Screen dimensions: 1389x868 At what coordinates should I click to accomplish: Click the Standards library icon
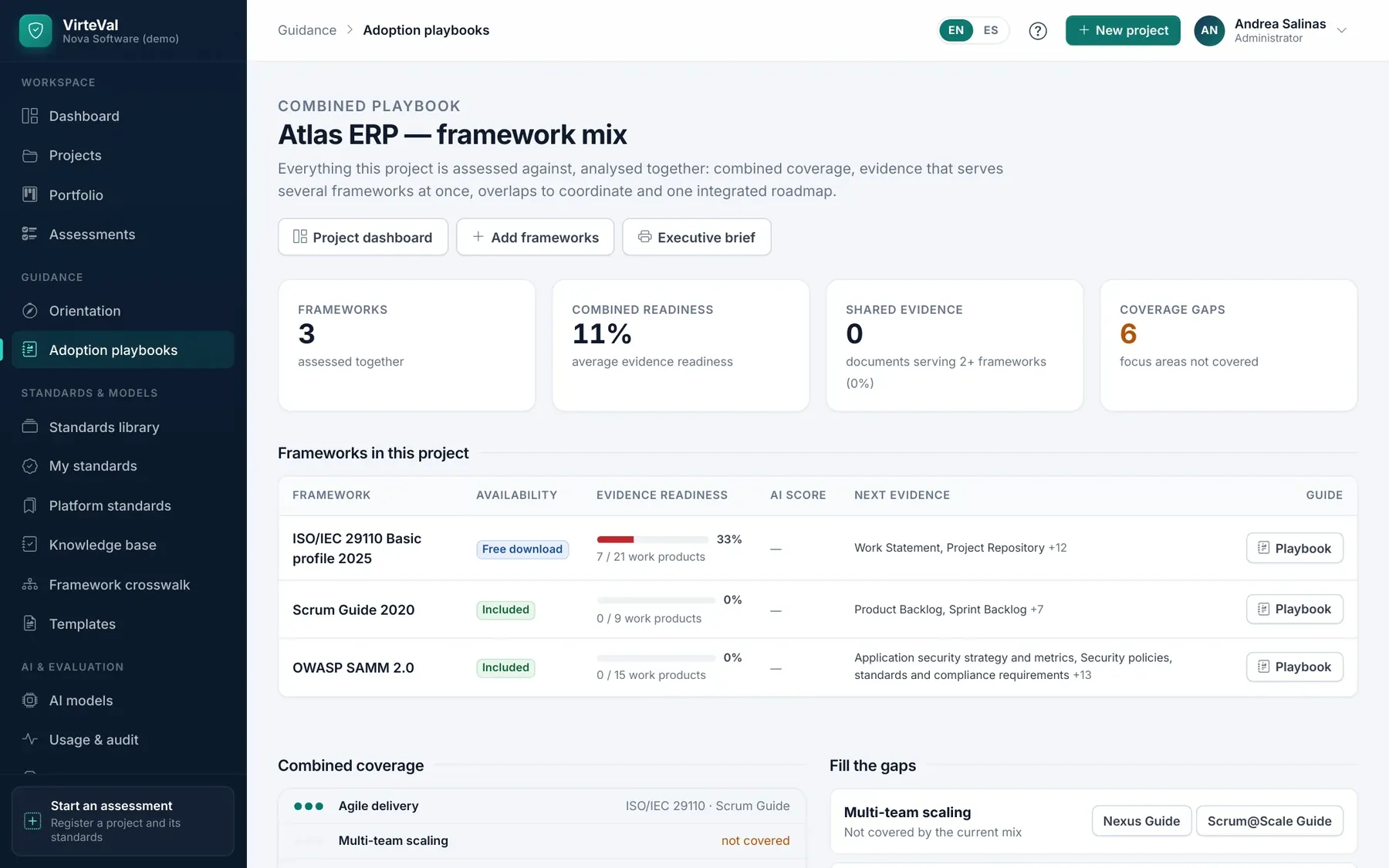(x=30, y=427)
